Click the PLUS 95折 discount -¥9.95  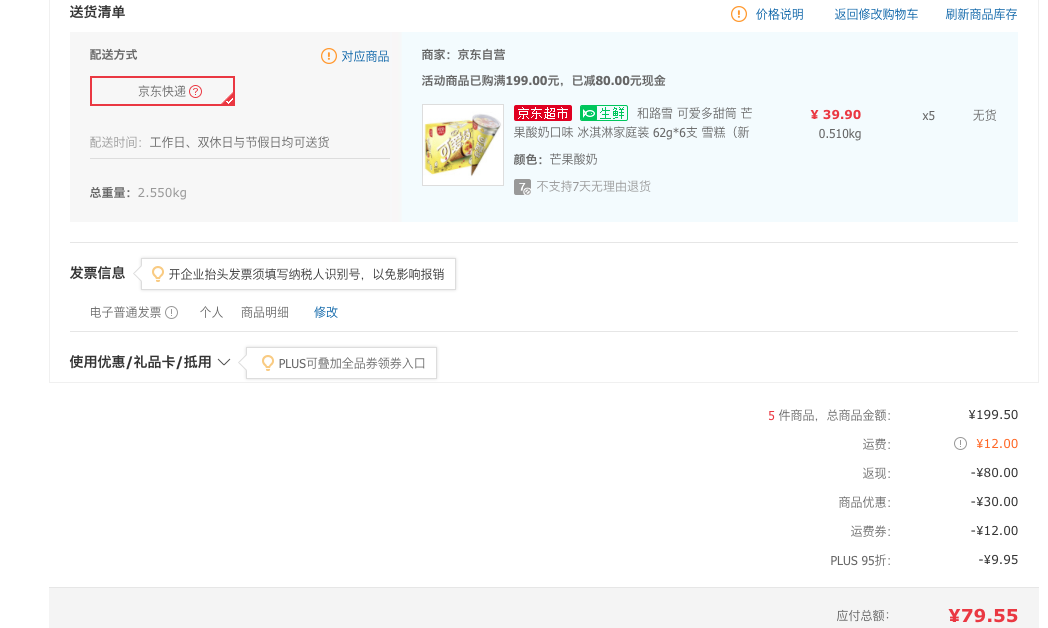click(999, 560)
